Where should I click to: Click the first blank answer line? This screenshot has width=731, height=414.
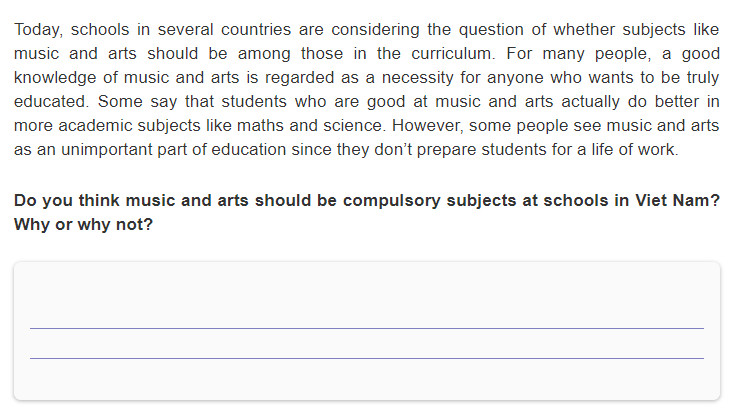pos(367,328)
